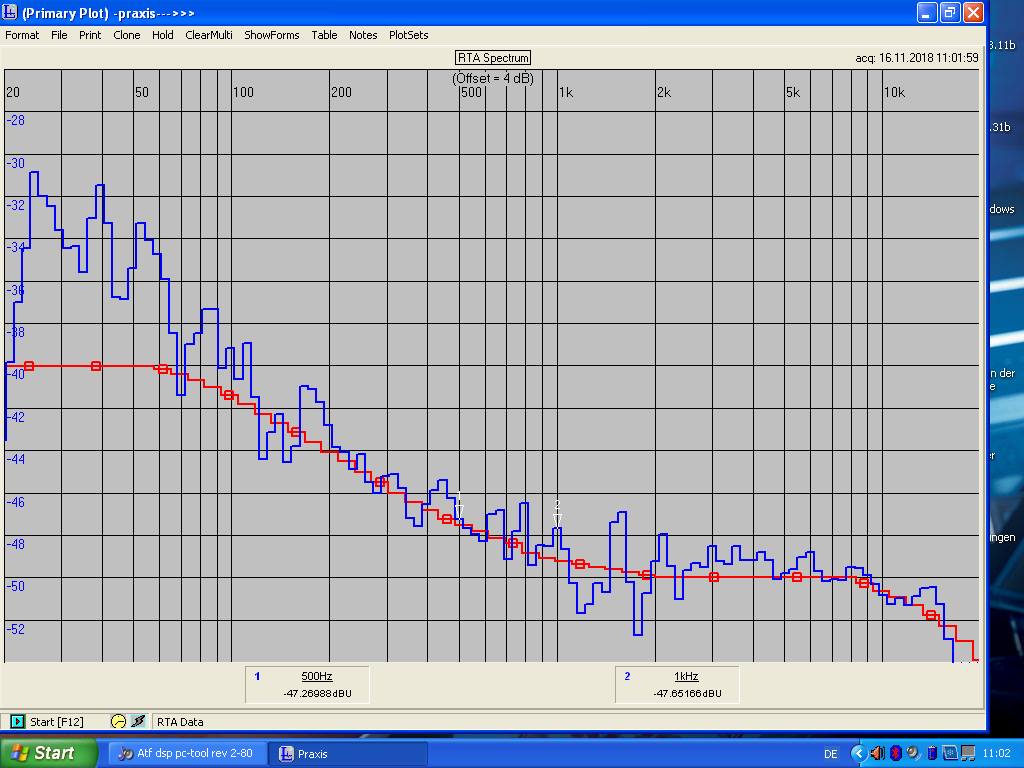Open the Bluetooth tray icon
The height and width of the screenshot is (768, 1024).
896,753
